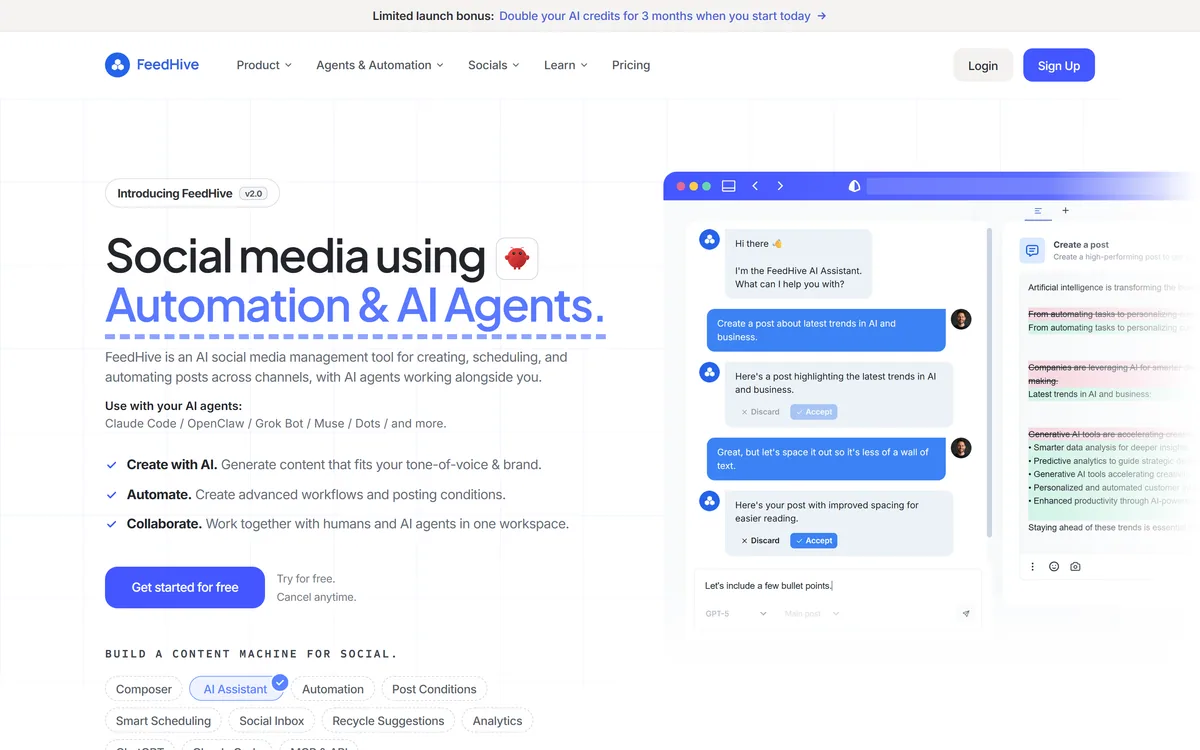Discard the improved spacing post
Viewport: 1200px width, 750px height.
(x=760, y=540)
